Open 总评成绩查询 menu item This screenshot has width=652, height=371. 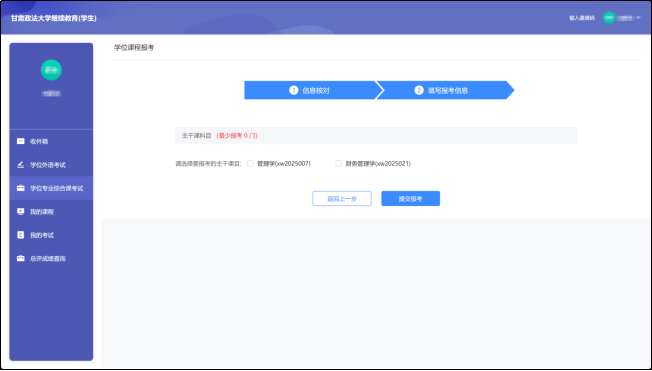(x=51, y=258)
